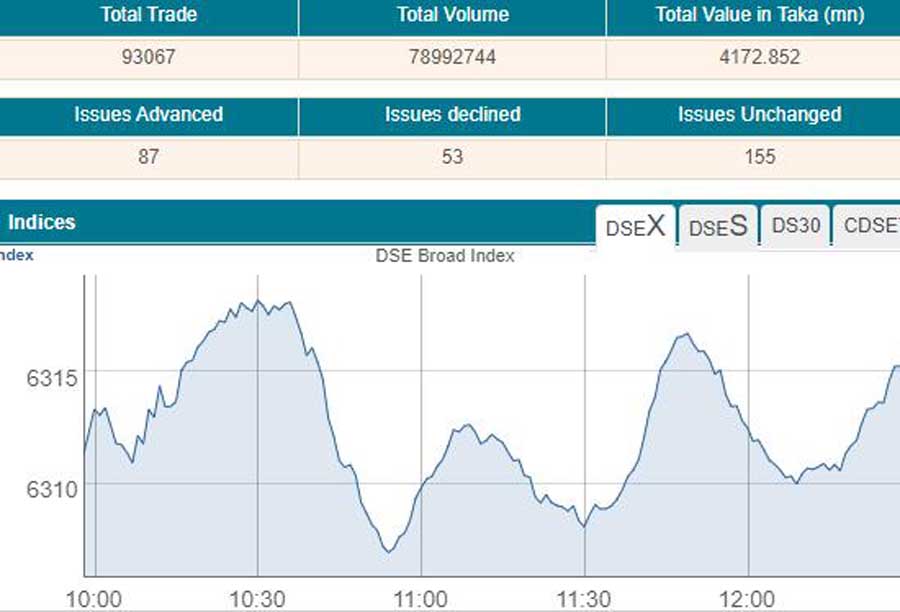Select the total volume figure 78992744
Image resolution: width=900 pixels, height=612 pixels.
pyautogui.click(x=452, y=57)
